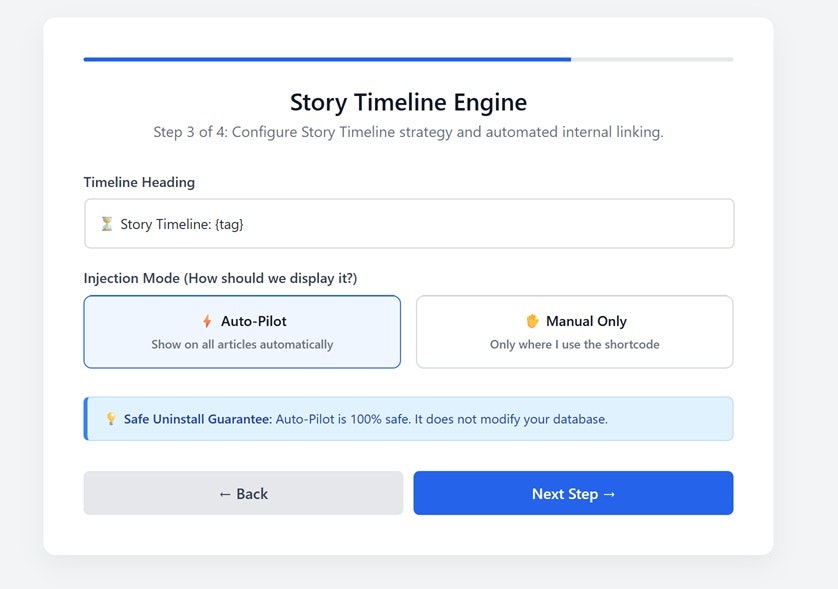Click the setup progress bar
Screen dimensions: 838x589
click(408, 59)
